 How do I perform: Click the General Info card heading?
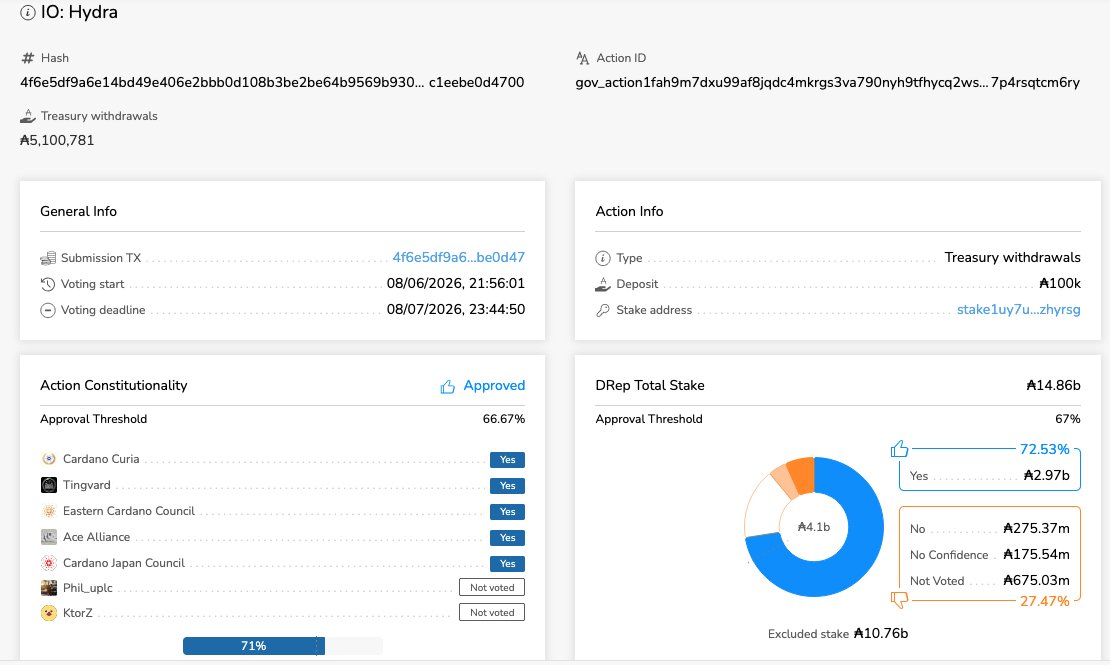[x=79, y=211]
